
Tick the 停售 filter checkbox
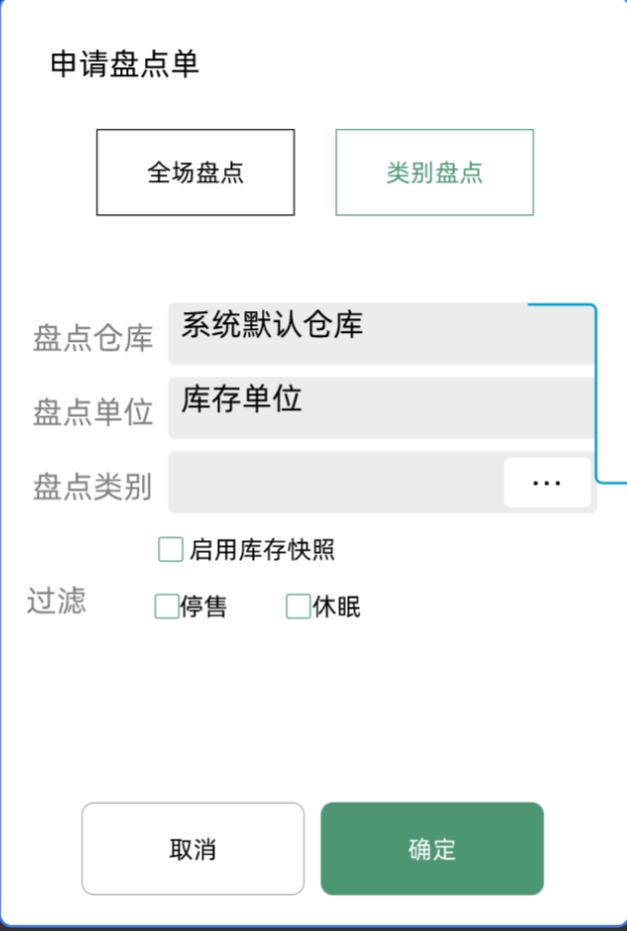coord(167,606)
